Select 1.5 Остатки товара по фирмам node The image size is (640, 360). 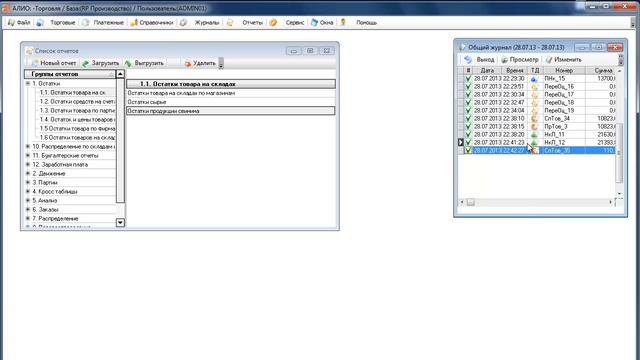coord(77,128)
